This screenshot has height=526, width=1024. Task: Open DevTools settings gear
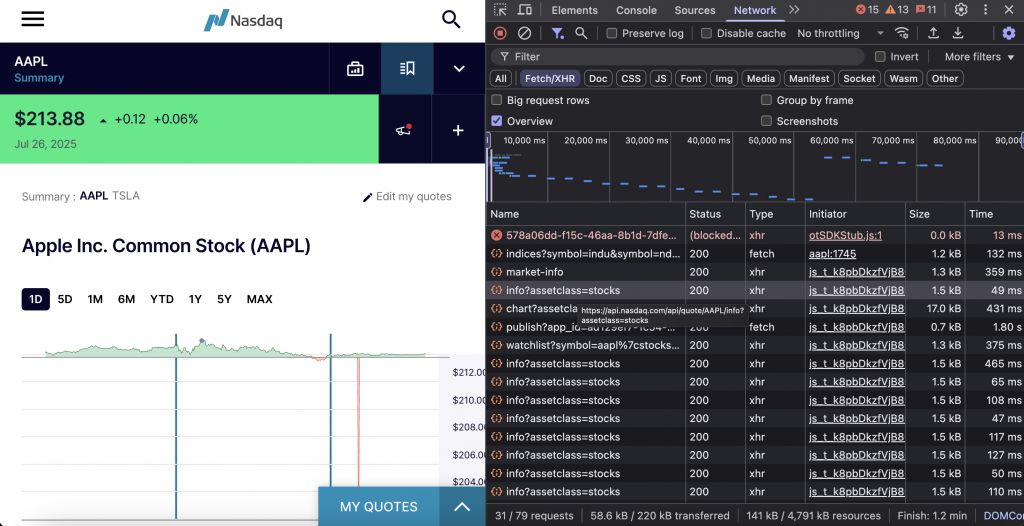coord(961,10)
